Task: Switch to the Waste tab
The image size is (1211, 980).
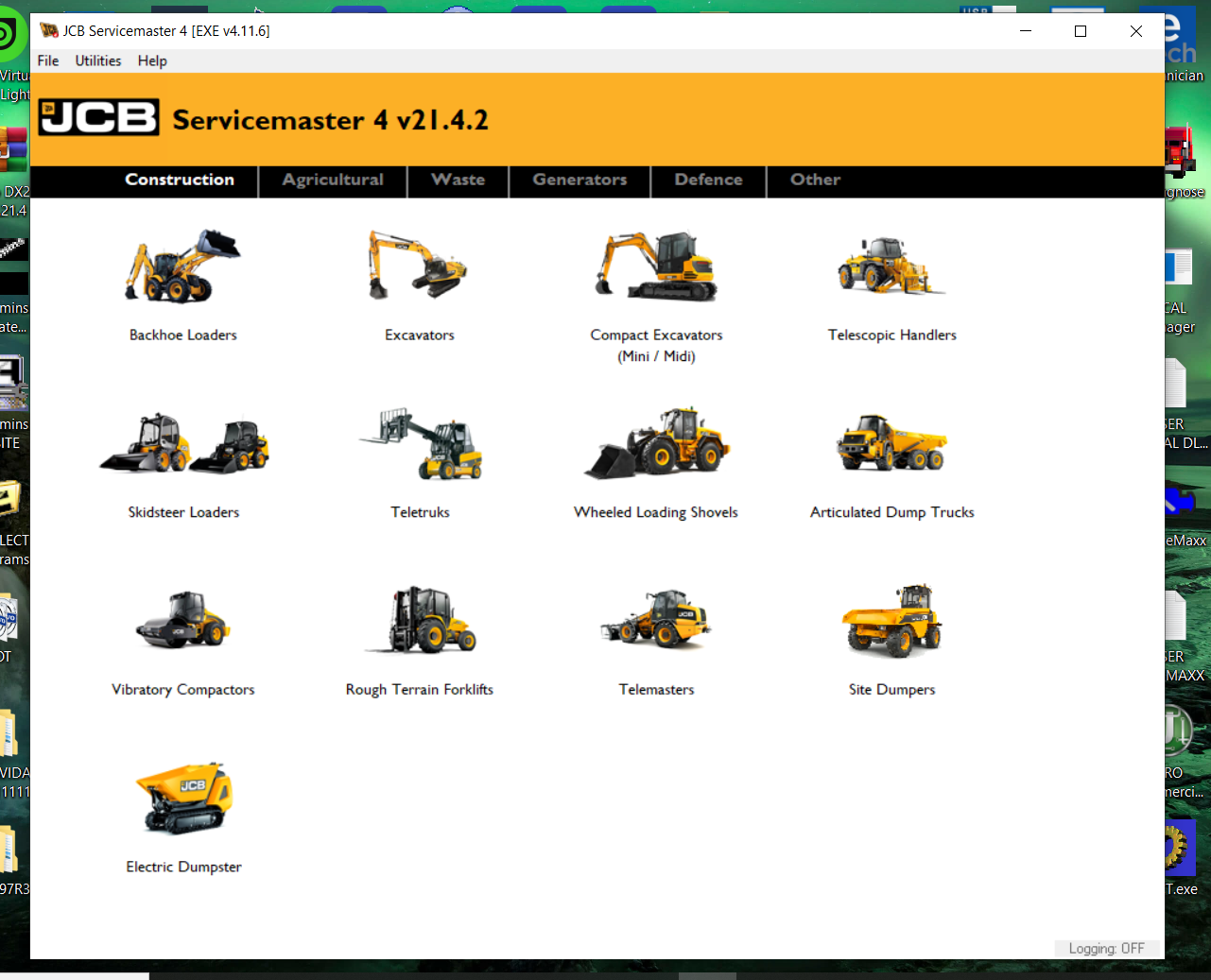Action: tap(458, 180)
